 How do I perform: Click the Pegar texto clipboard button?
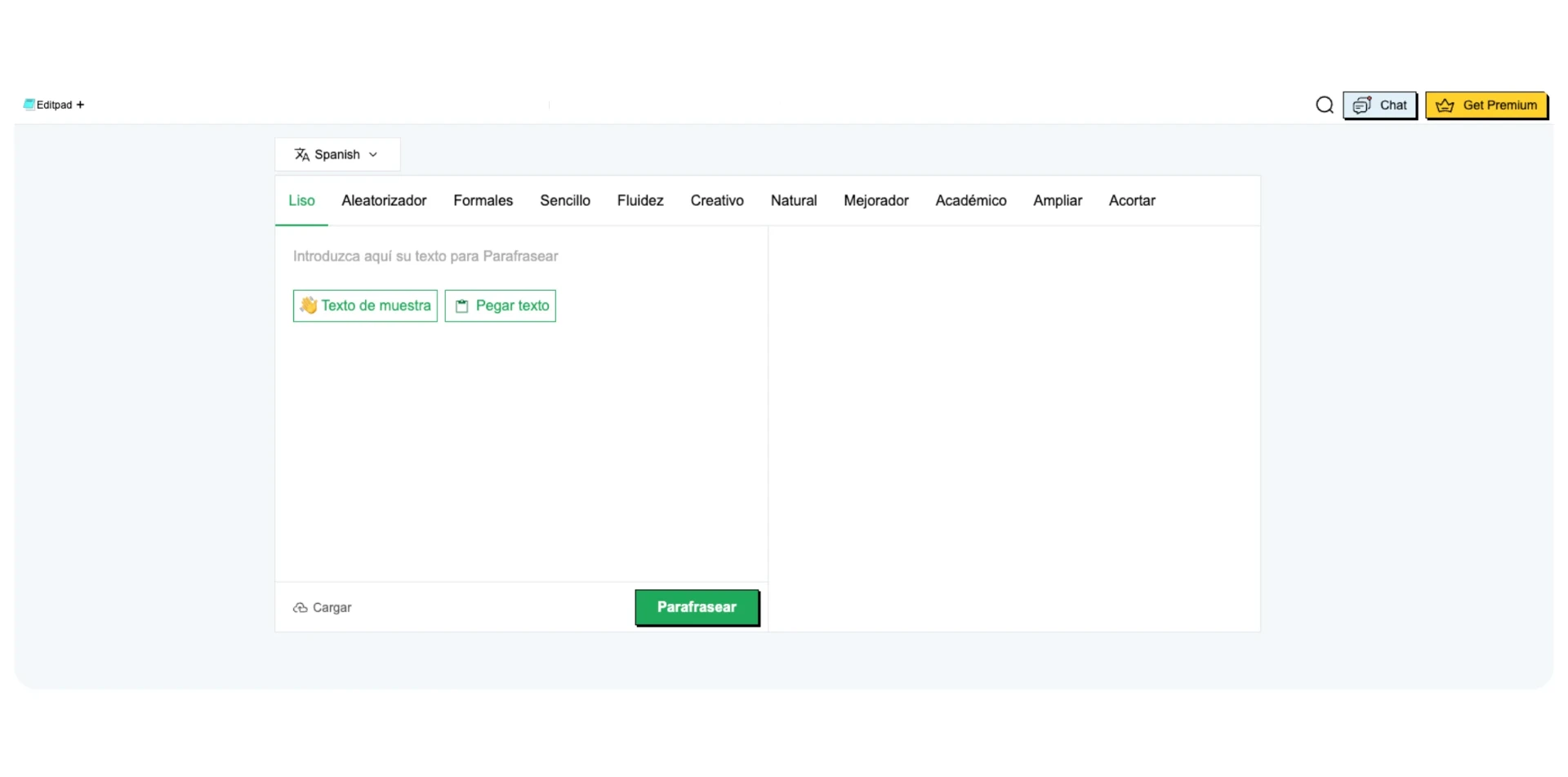[500, 306]
